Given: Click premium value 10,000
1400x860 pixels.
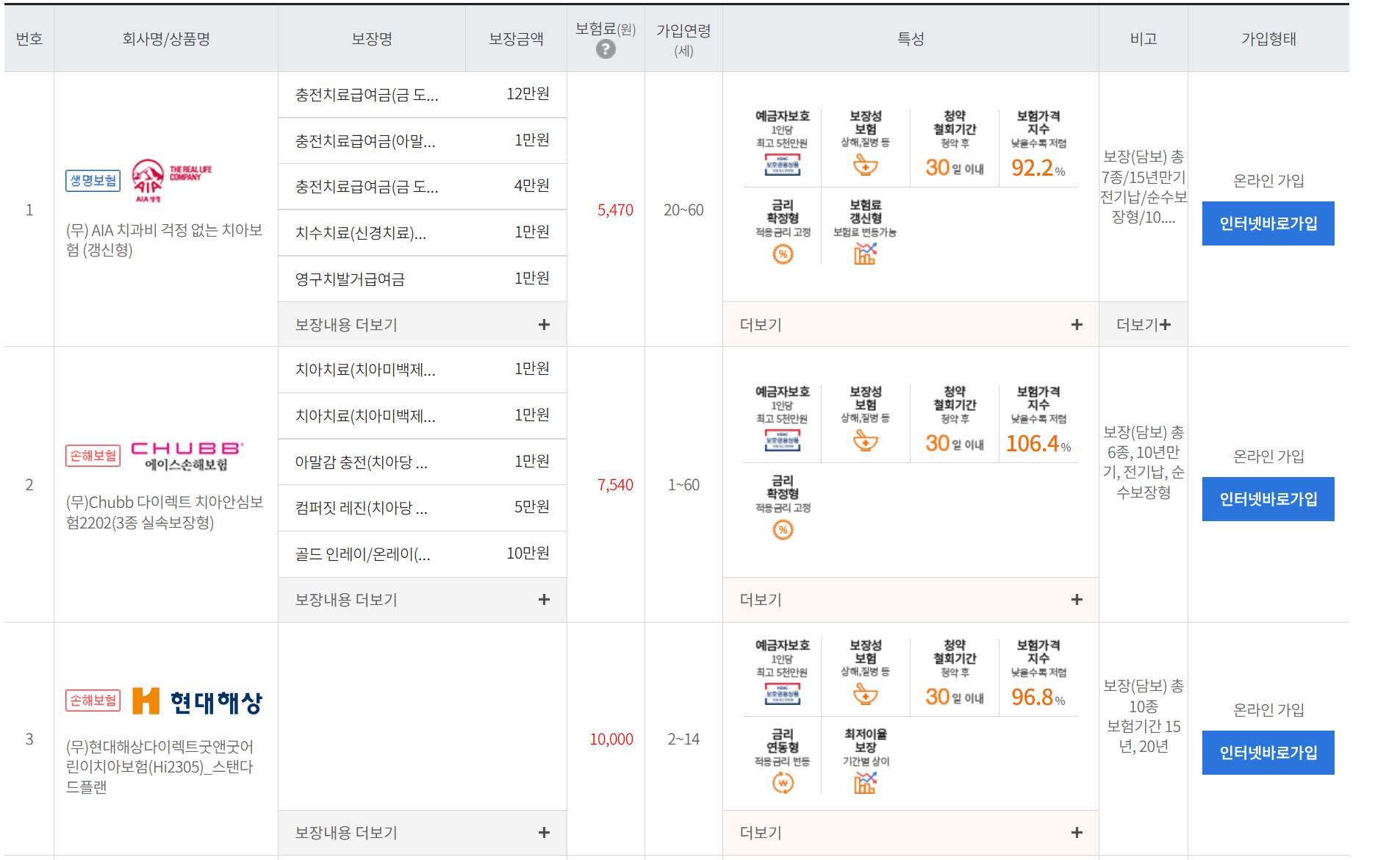Looking at the screenshot, I should [611, 739].
